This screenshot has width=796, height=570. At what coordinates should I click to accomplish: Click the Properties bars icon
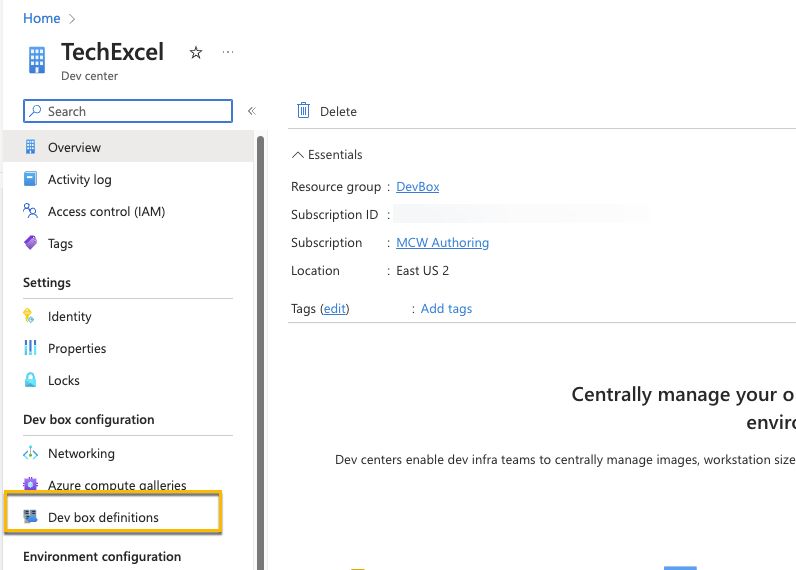(30, 348)
